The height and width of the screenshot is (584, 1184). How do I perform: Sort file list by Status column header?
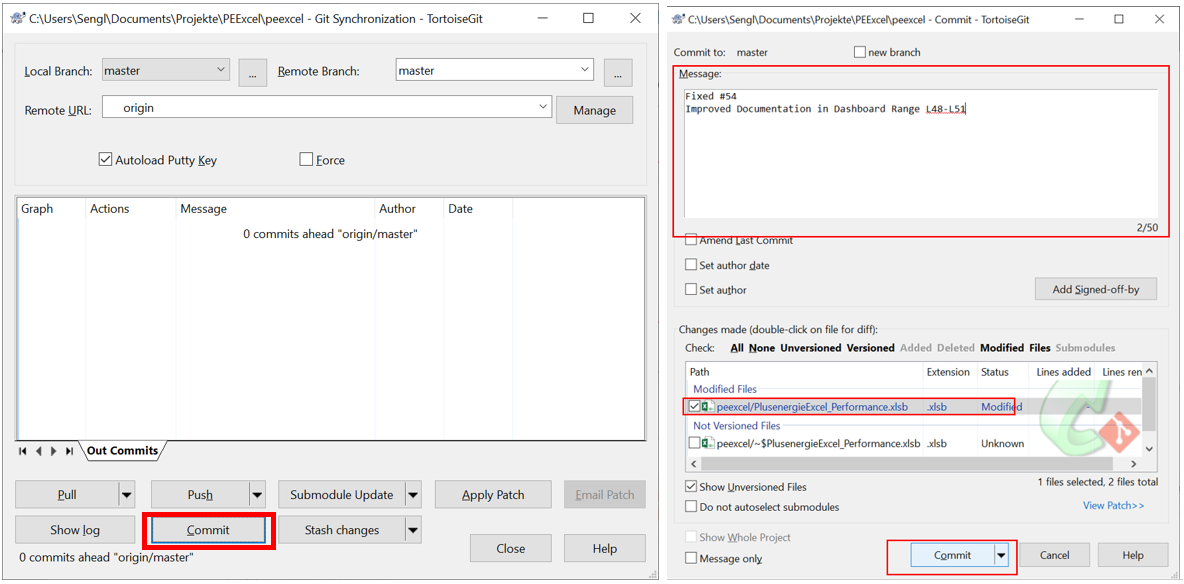(x=1002, y=372)
